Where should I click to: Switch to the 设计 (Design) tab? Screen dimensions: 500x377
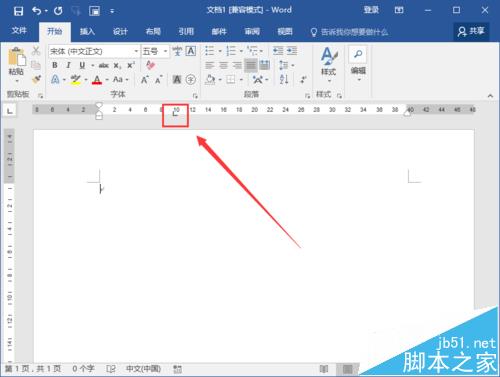click(x=120, y=31)
